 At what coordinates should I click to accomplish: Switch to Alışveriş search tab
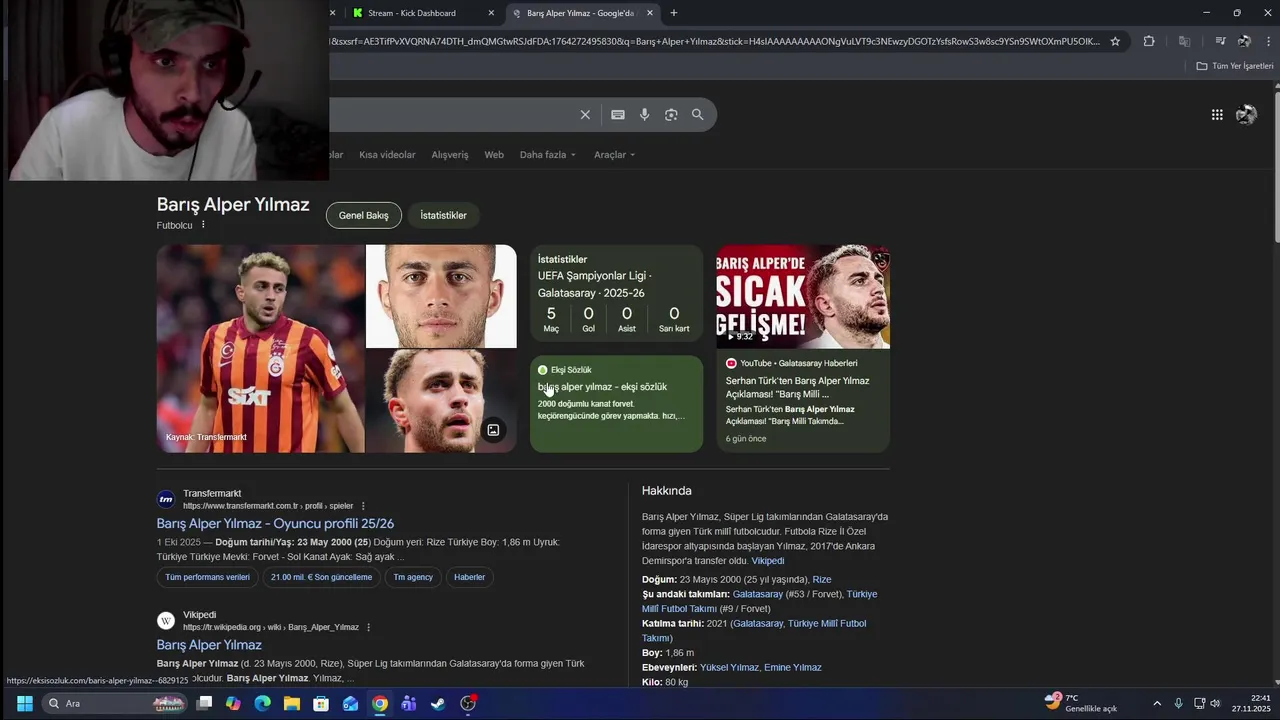pyautogui.click(x=450, y=155)
